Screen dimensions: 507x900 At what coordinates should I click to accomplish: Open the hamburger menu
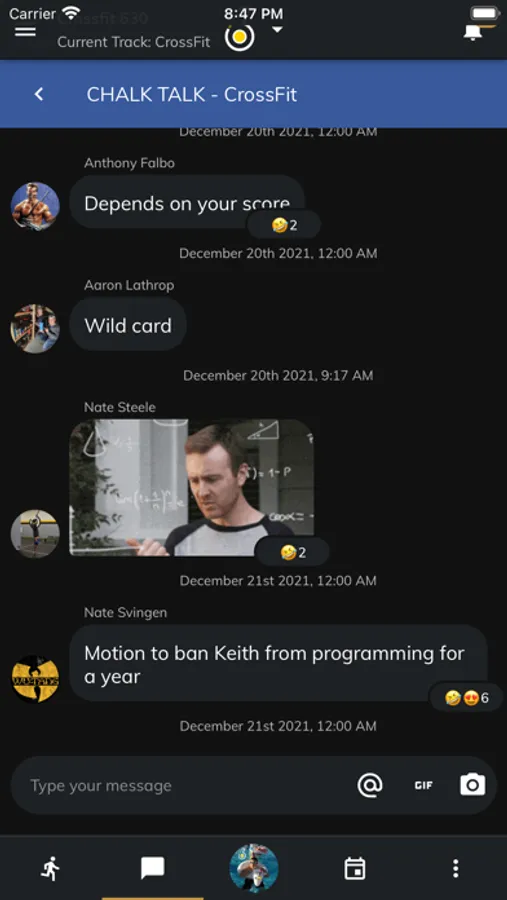click(25, 32)
